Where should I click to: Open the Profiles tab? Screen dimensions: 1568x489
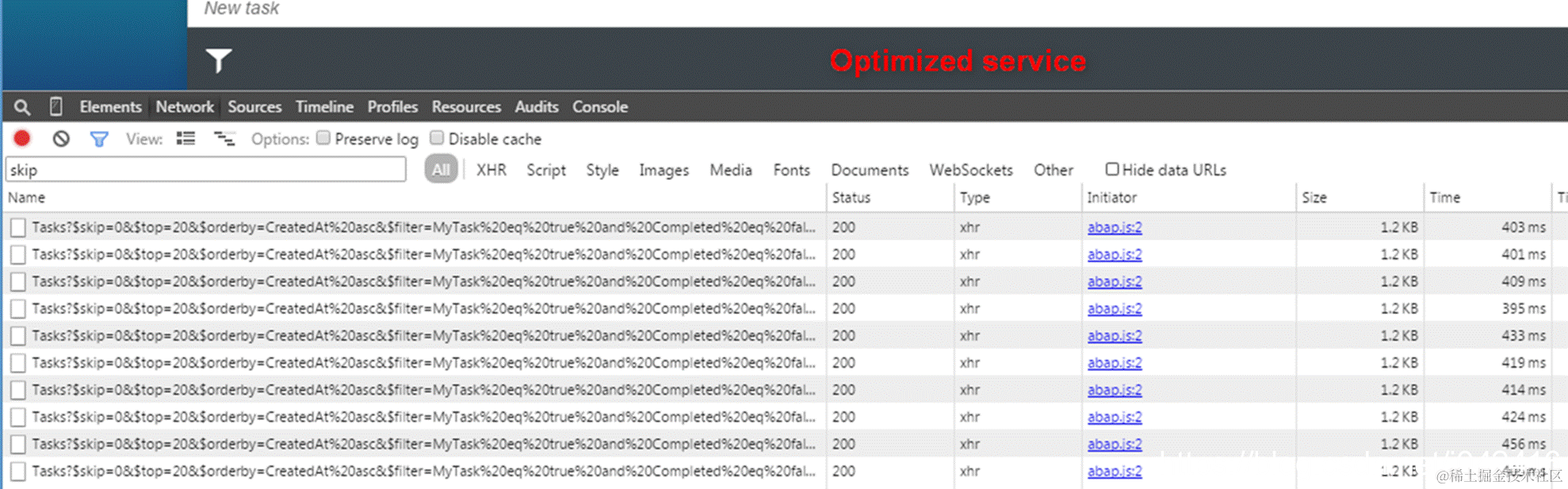[392, 107]
